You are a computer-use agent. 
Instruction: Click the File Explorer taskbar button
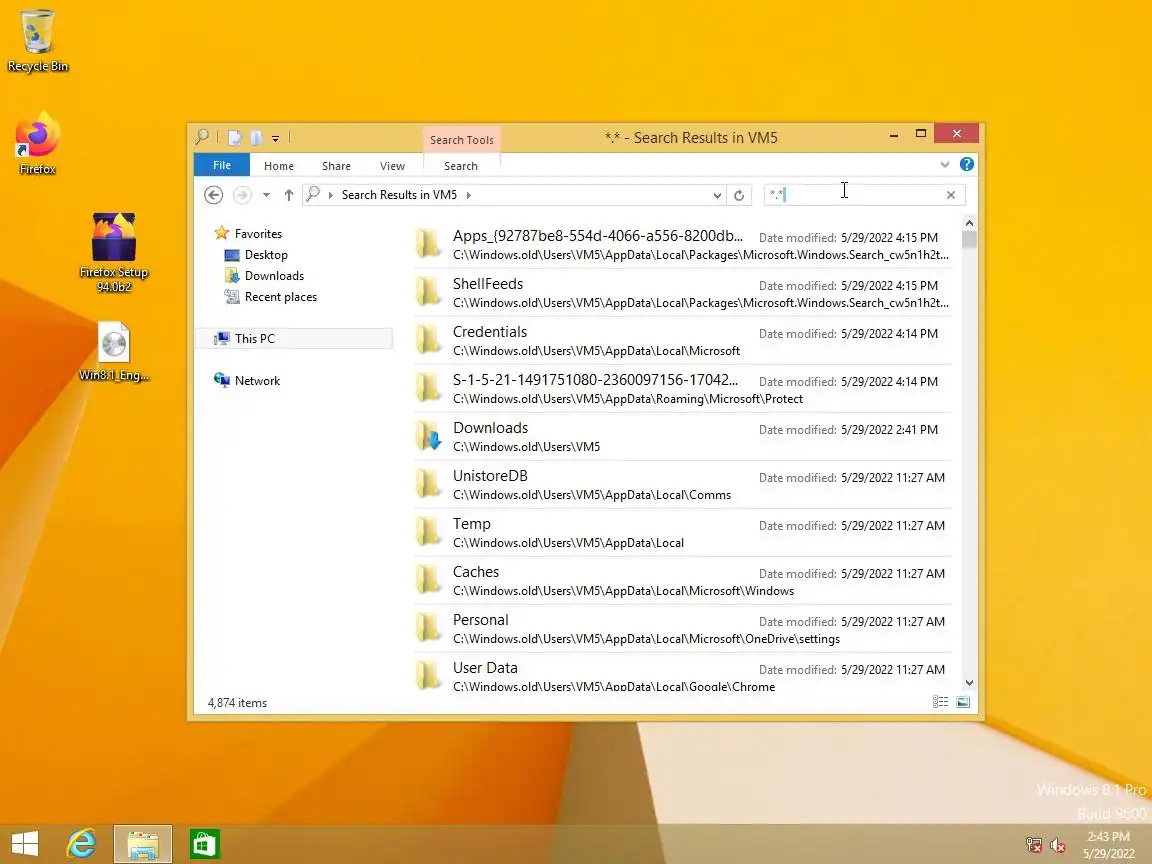[x=143, y=843]
